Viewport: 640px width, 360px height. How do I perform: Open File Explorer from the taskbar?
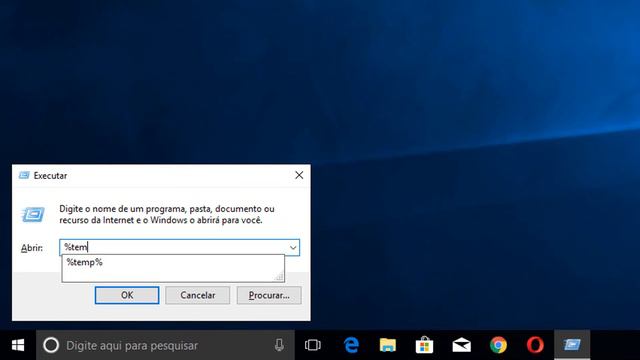(x=388, y=345)
